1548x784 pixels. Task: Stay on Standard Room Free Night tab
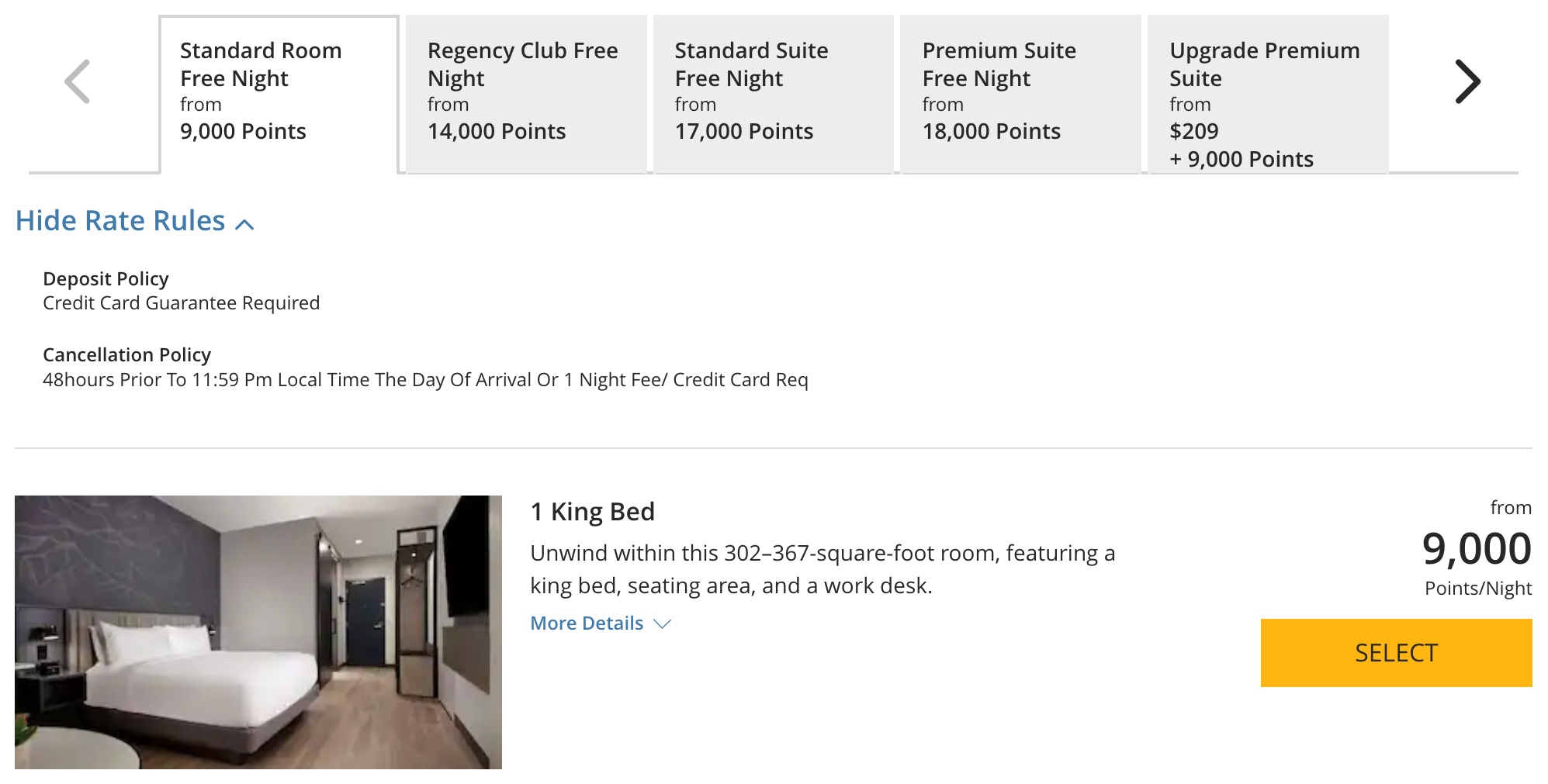click(277, 89)
